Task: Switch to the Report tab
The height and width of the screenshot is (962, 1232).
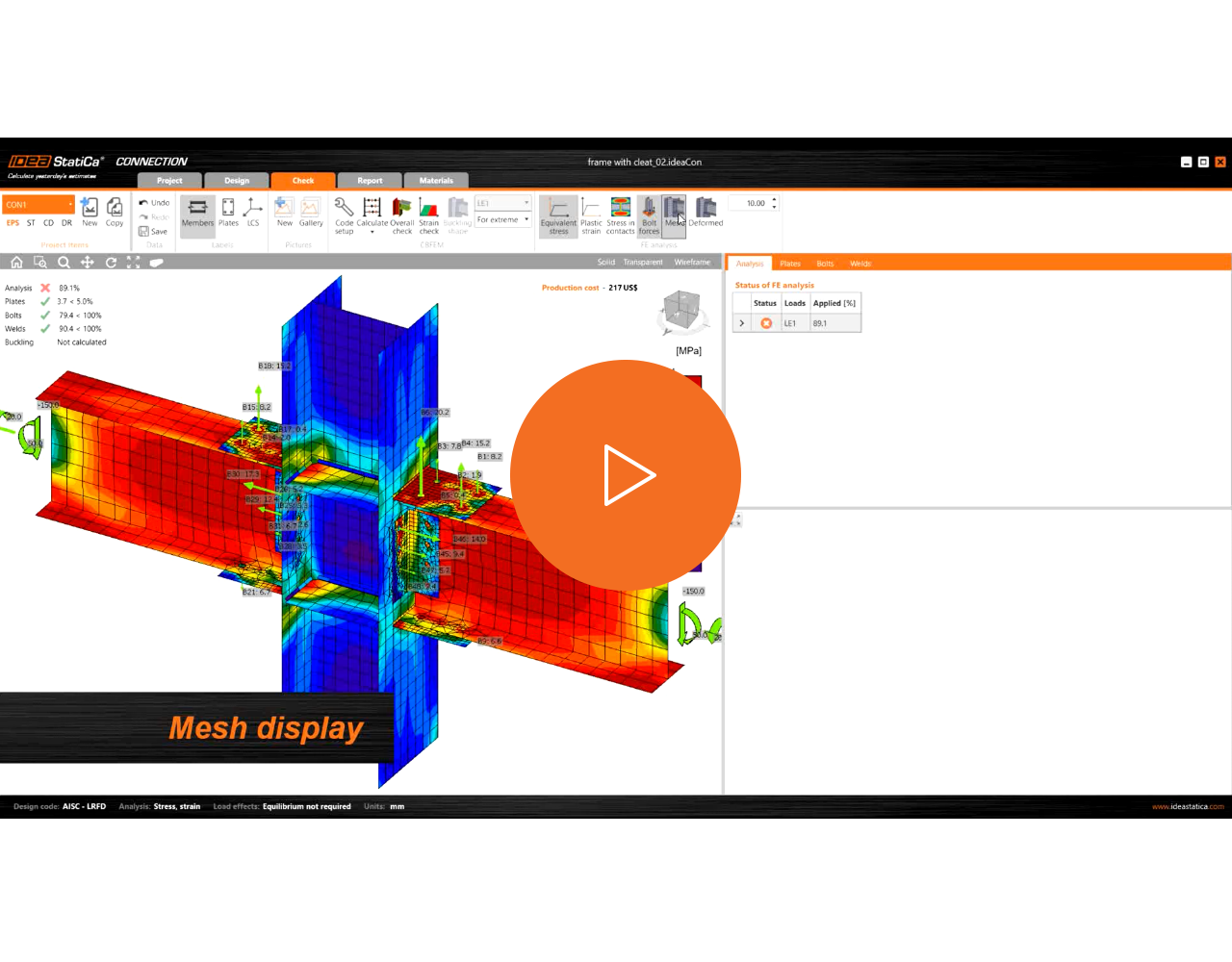Action: [x=370, y=180]
